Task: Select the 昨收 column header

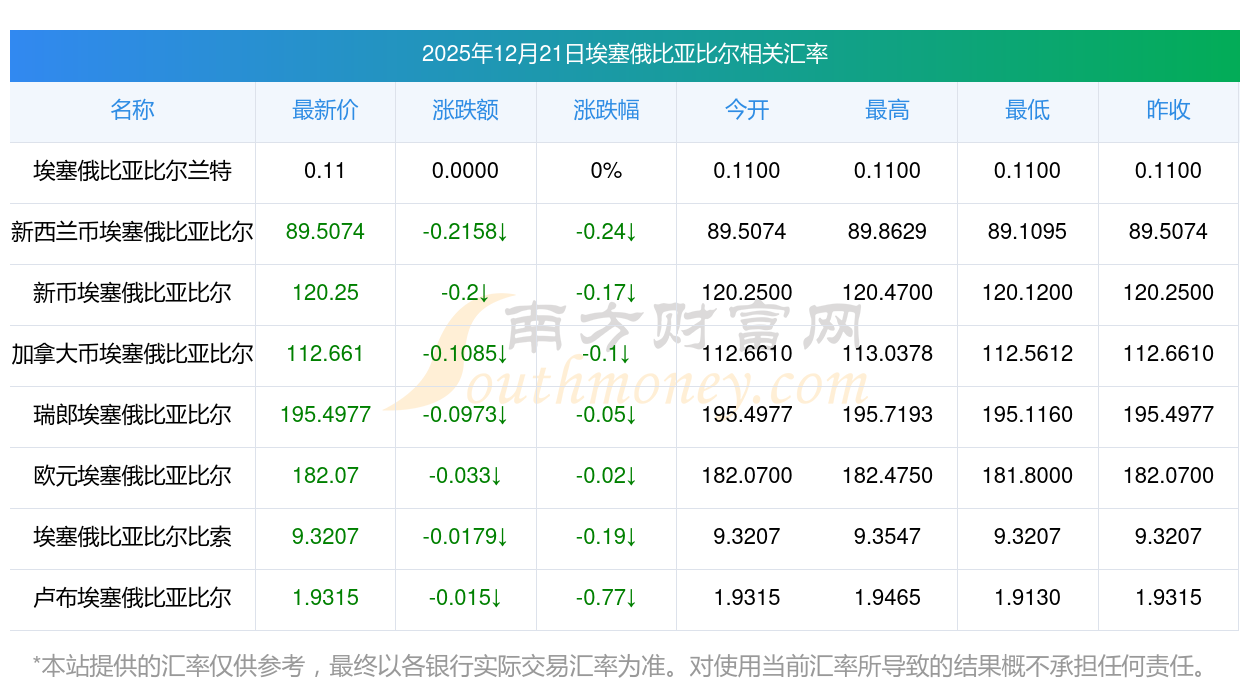Action: coord(1168,110)
